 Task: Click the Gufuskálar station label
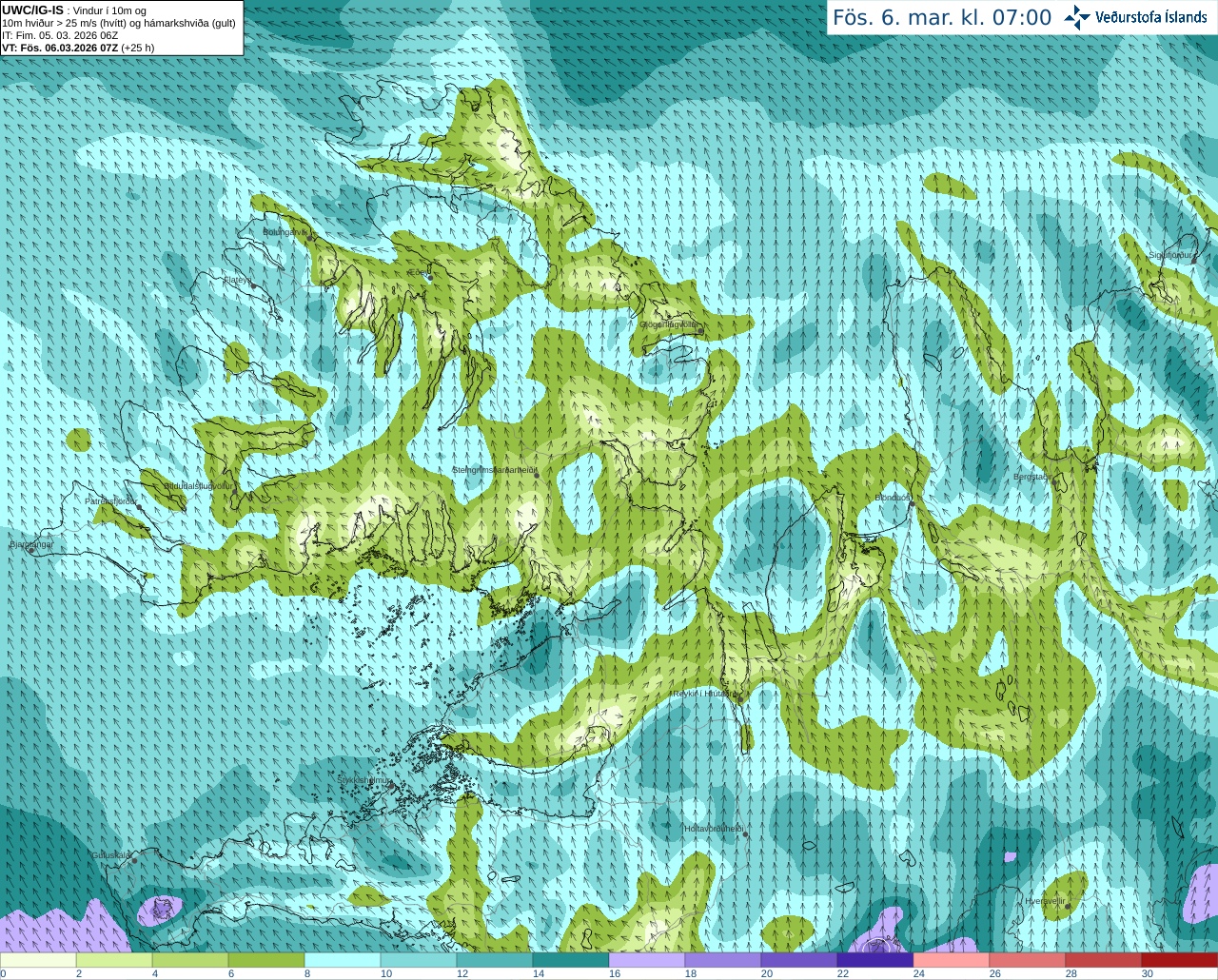[111, 855]
